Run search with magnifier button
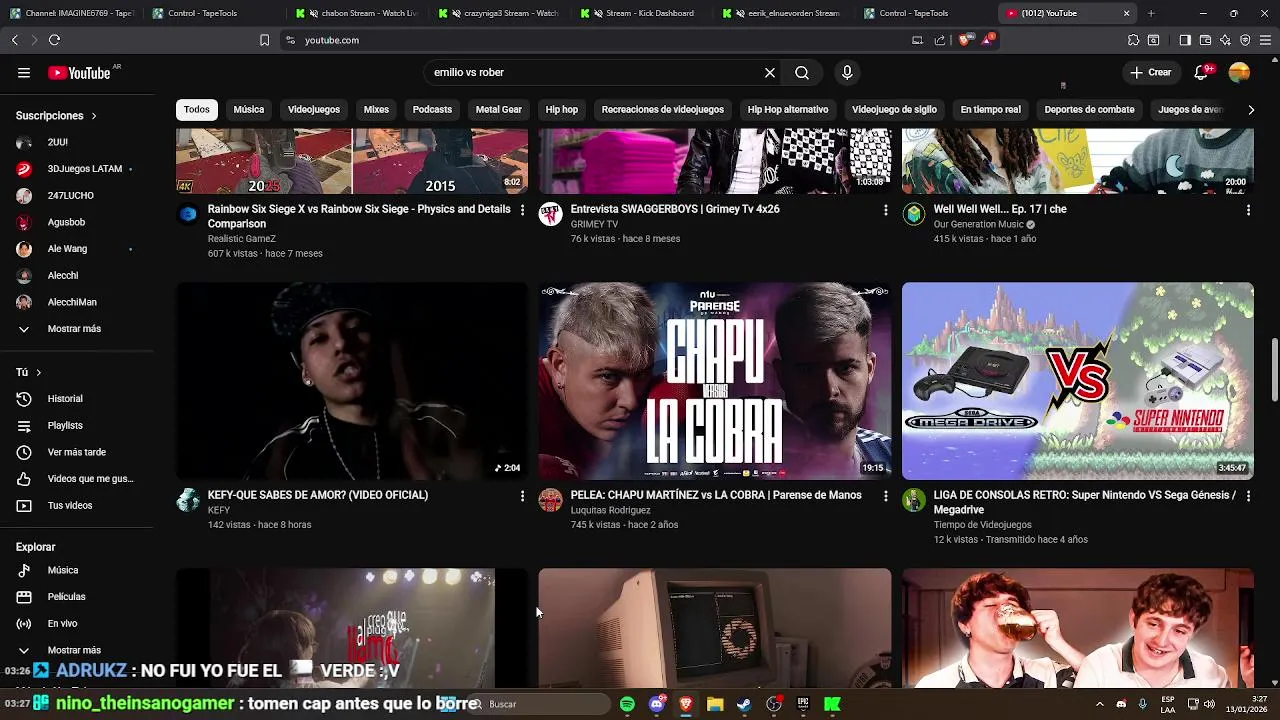 (x=802, y=73)
